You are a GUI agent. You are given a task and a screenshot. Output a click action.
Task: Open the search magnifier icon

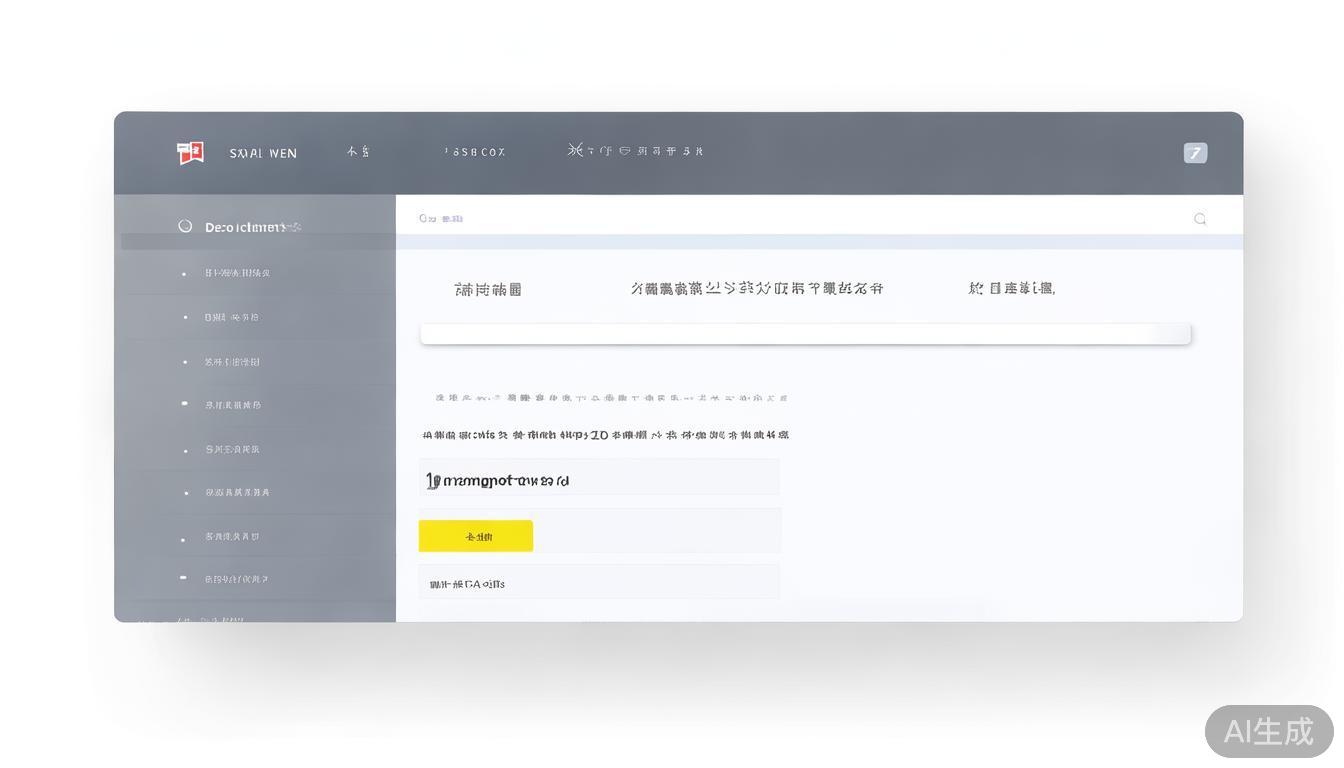pyautogui.click(x=1200, y=218)
